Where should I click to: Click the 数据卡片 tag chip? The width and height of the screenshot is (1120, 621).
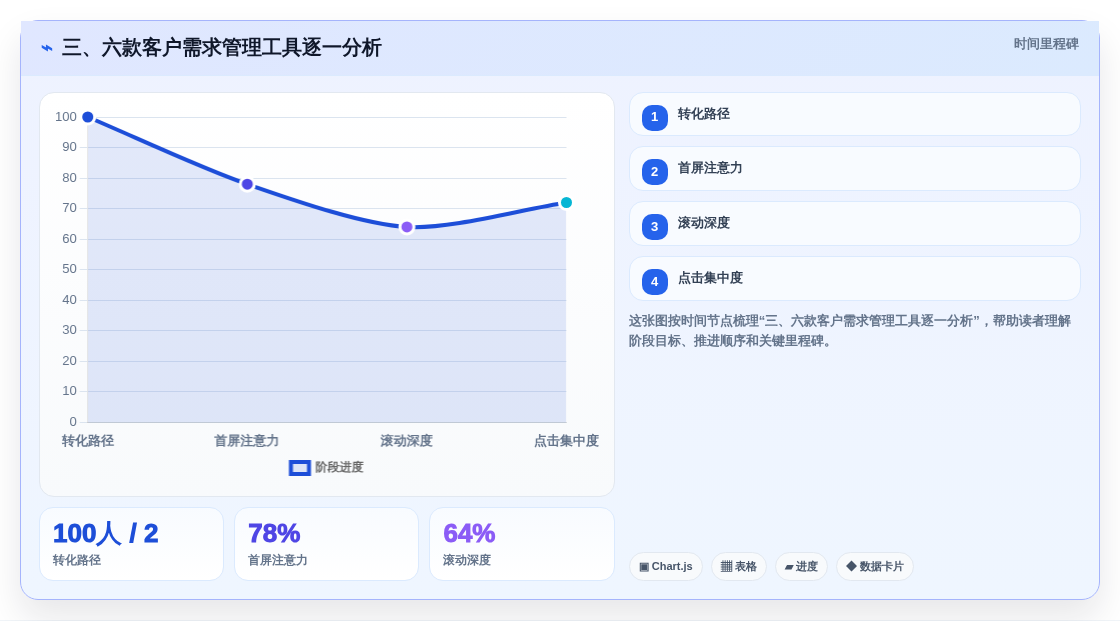click(x=875, y=567)
